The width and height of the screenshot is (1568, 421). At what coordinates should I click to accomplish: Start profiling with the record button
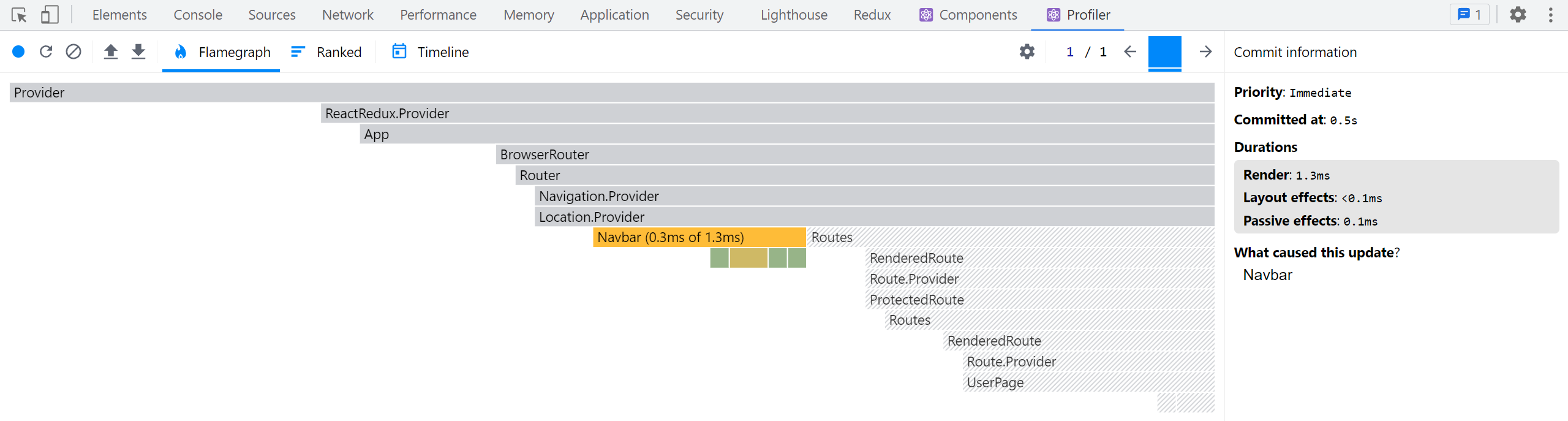(18, 52)
